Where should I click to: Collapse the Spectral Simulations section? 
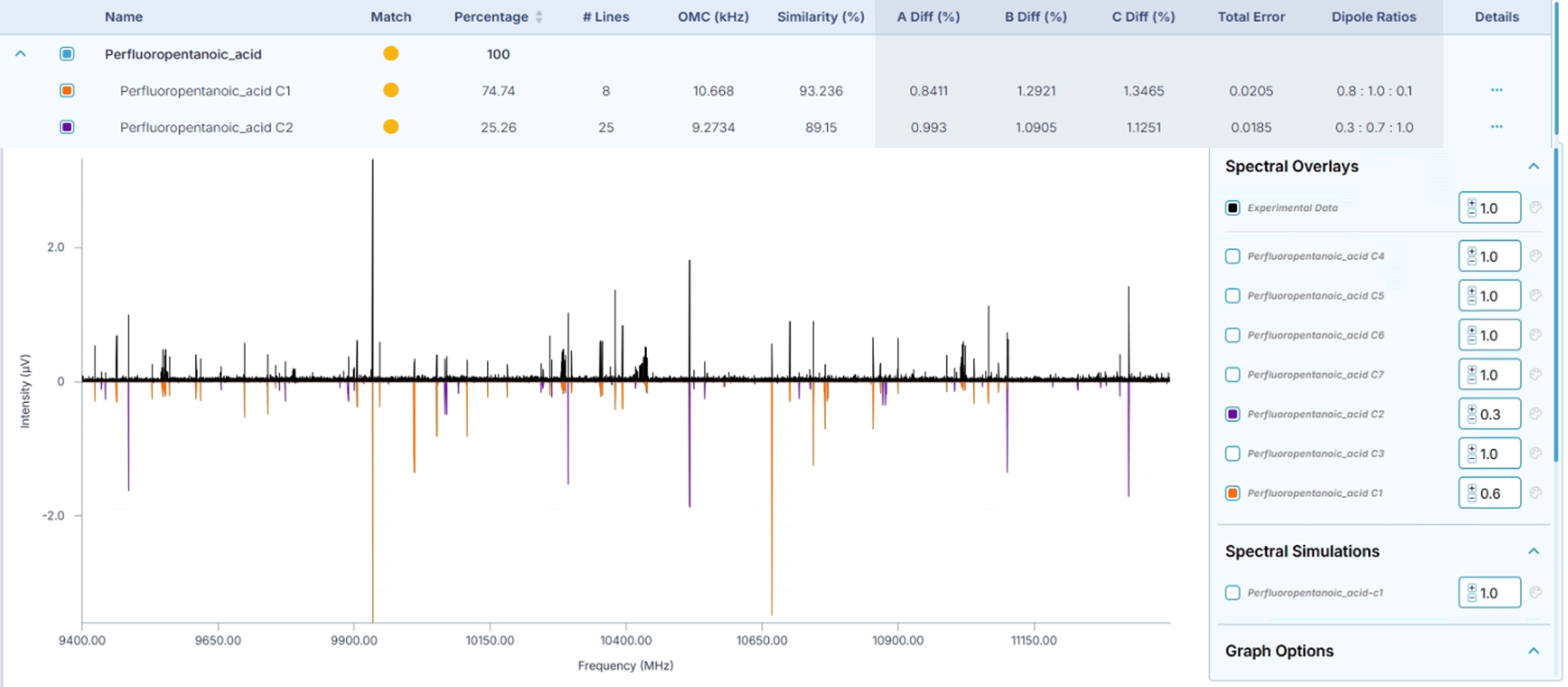[x=1534, y=551]
